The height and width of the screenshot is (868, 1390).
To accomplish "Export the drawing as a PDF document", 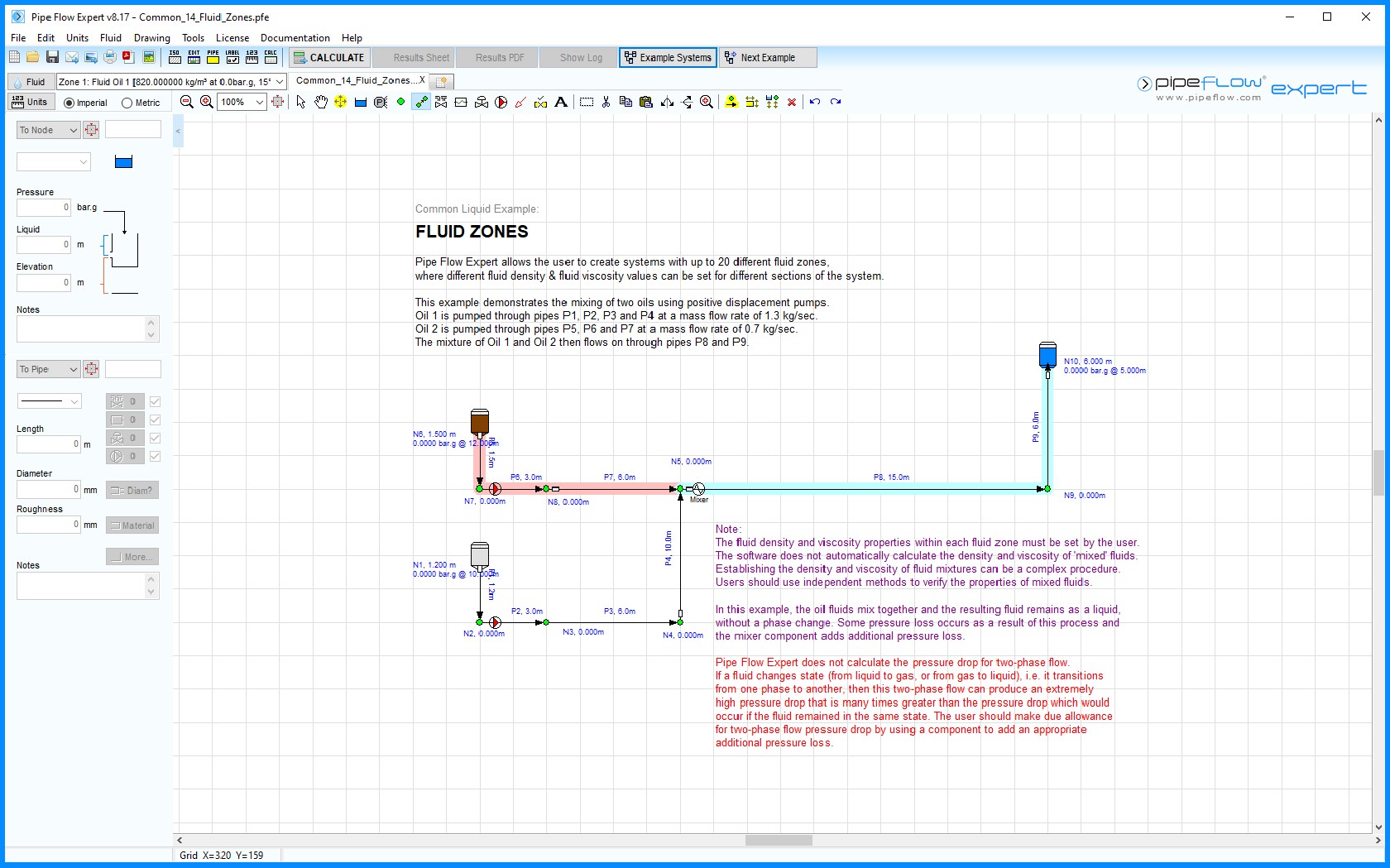I will tap(128, 57).
